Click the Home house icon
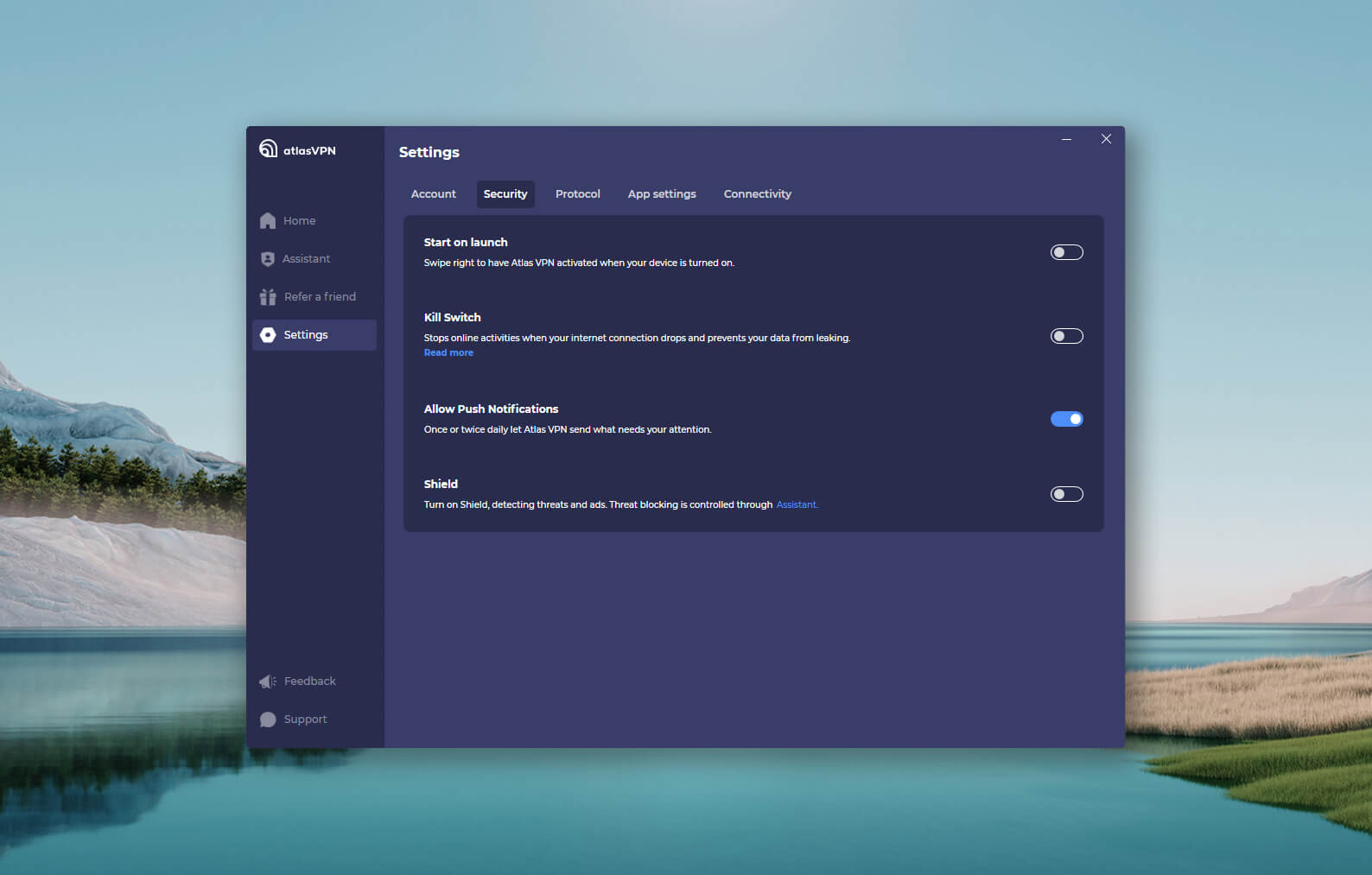This screenshot has height=875, width=1372. pyautogui.click(x=268, y=221)
